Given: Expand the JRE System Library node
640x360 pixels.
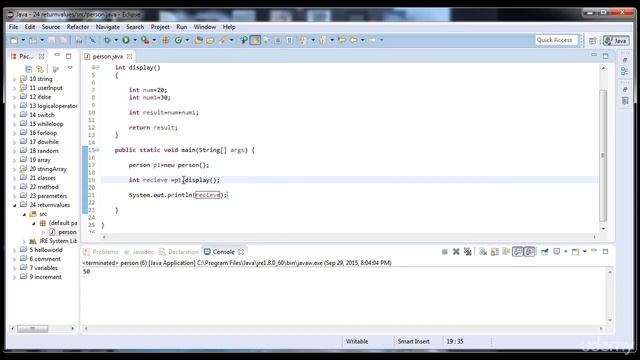Looking at the screenshot, I should click(x=24, y=241).
